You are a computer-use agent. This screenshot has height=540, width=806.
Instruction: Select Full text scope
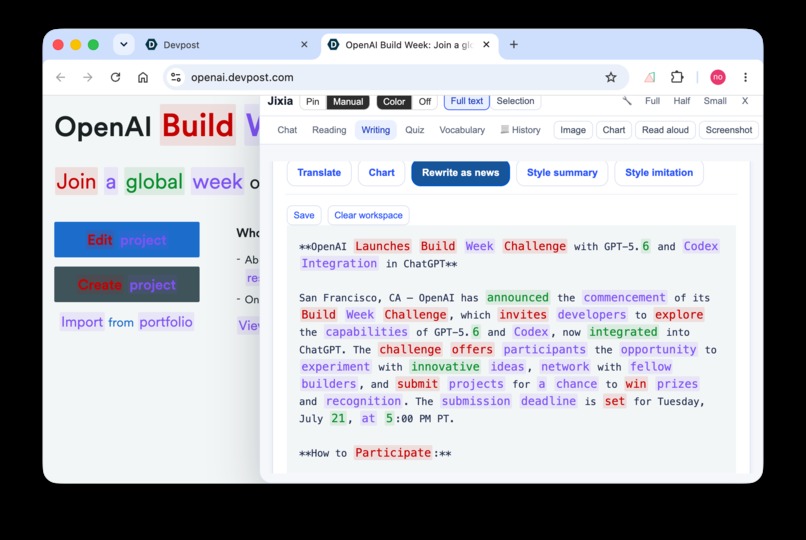click(467, 101)
